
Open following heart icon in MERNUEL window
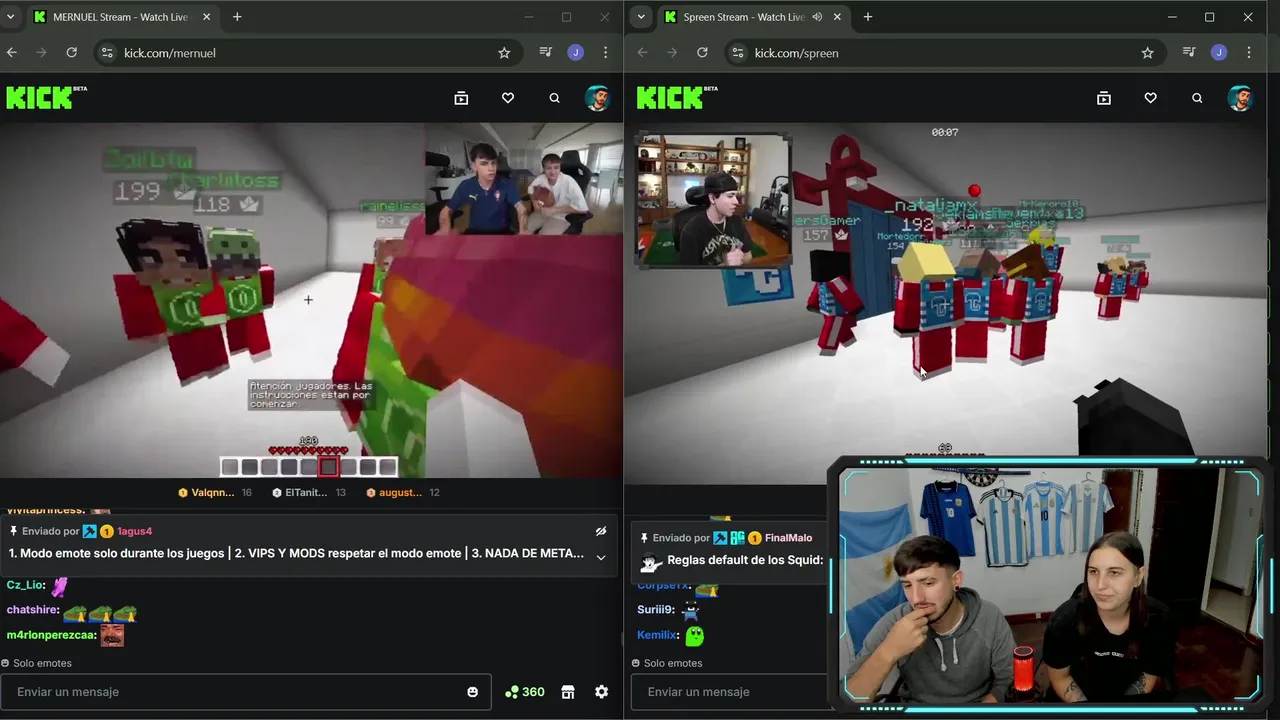pos(508,98)
